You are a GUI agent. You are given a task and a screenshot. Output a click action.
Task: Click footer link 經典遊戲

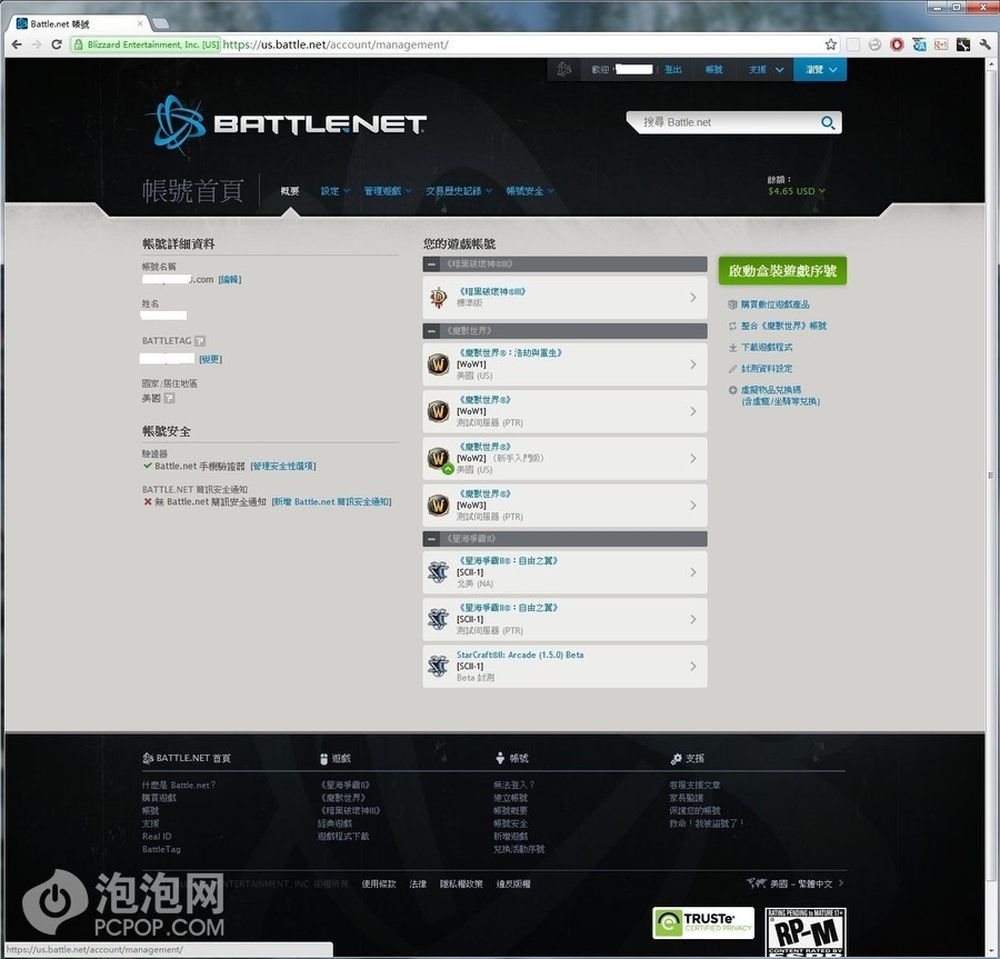point(335,823)
